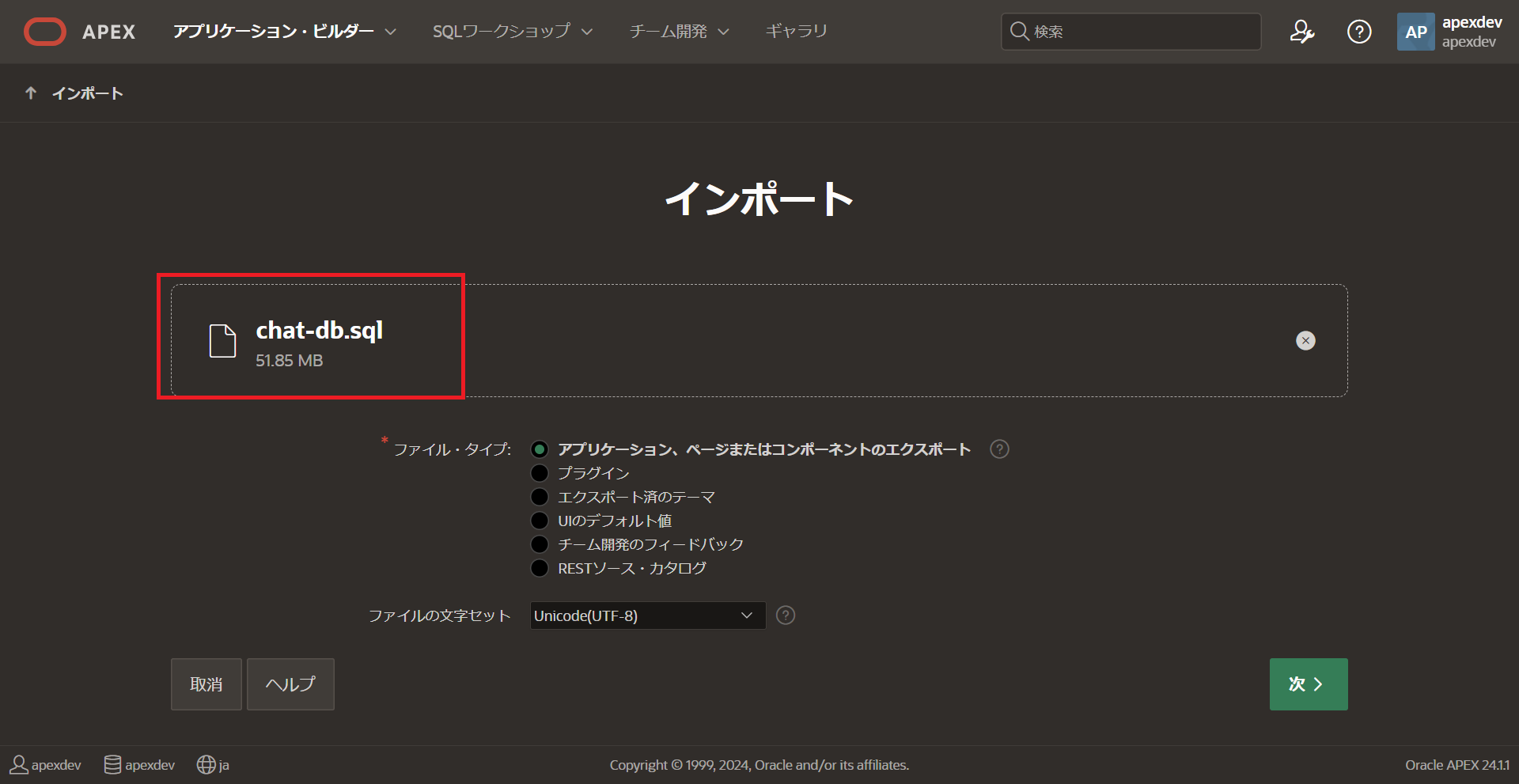Open the ギャラリ menu item
1519x784 pixels.
797,32
